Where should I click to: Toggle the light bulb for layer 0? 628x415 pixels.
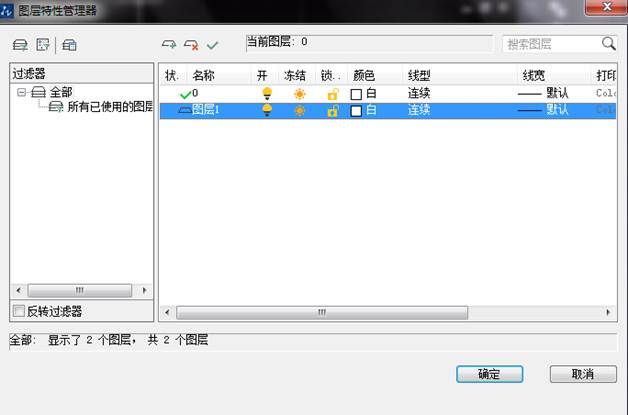(x=266, y=93)
